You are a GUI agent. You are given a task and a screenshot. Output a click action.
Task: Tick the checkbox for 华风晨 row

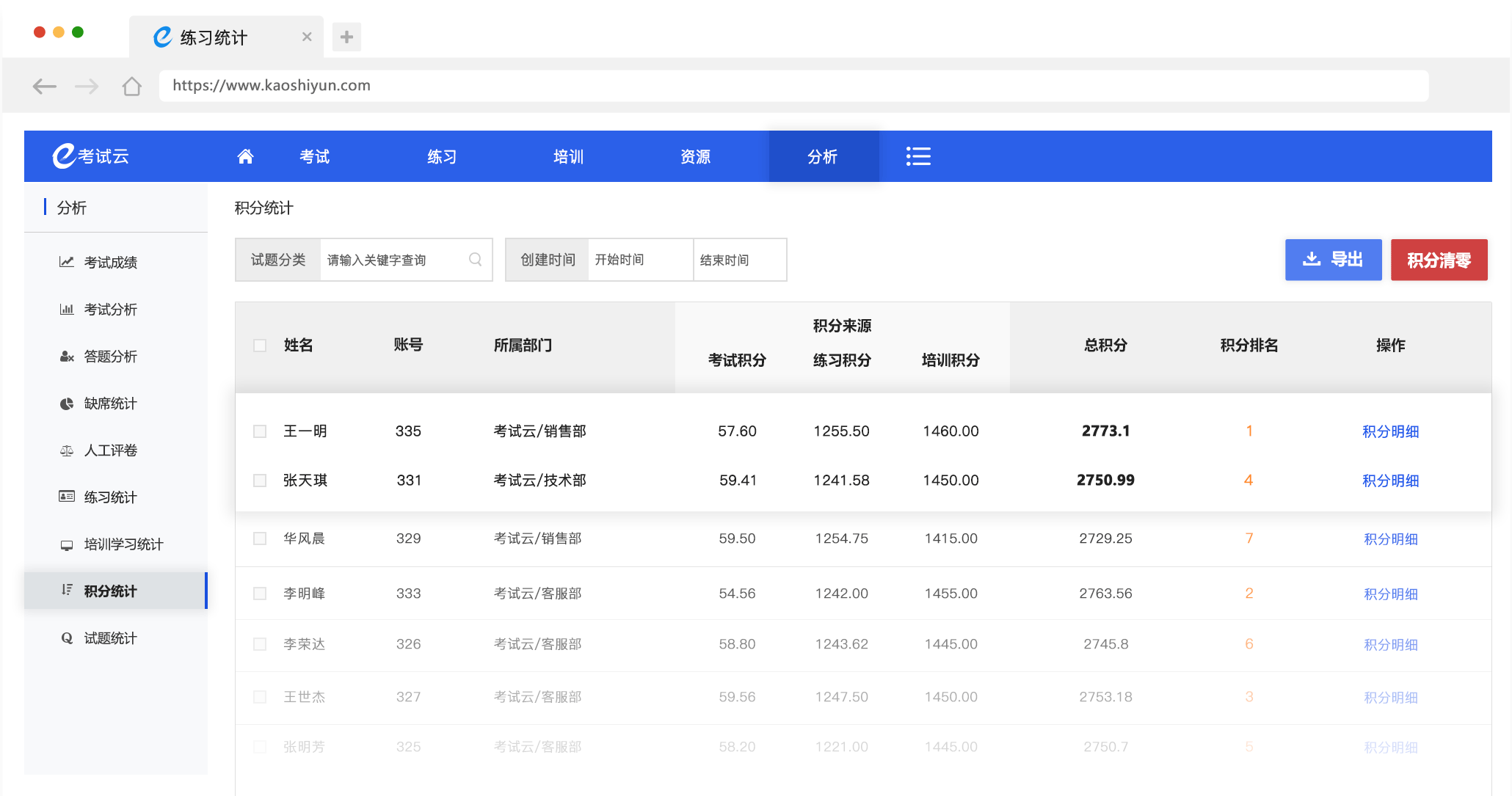click(260, 538)
